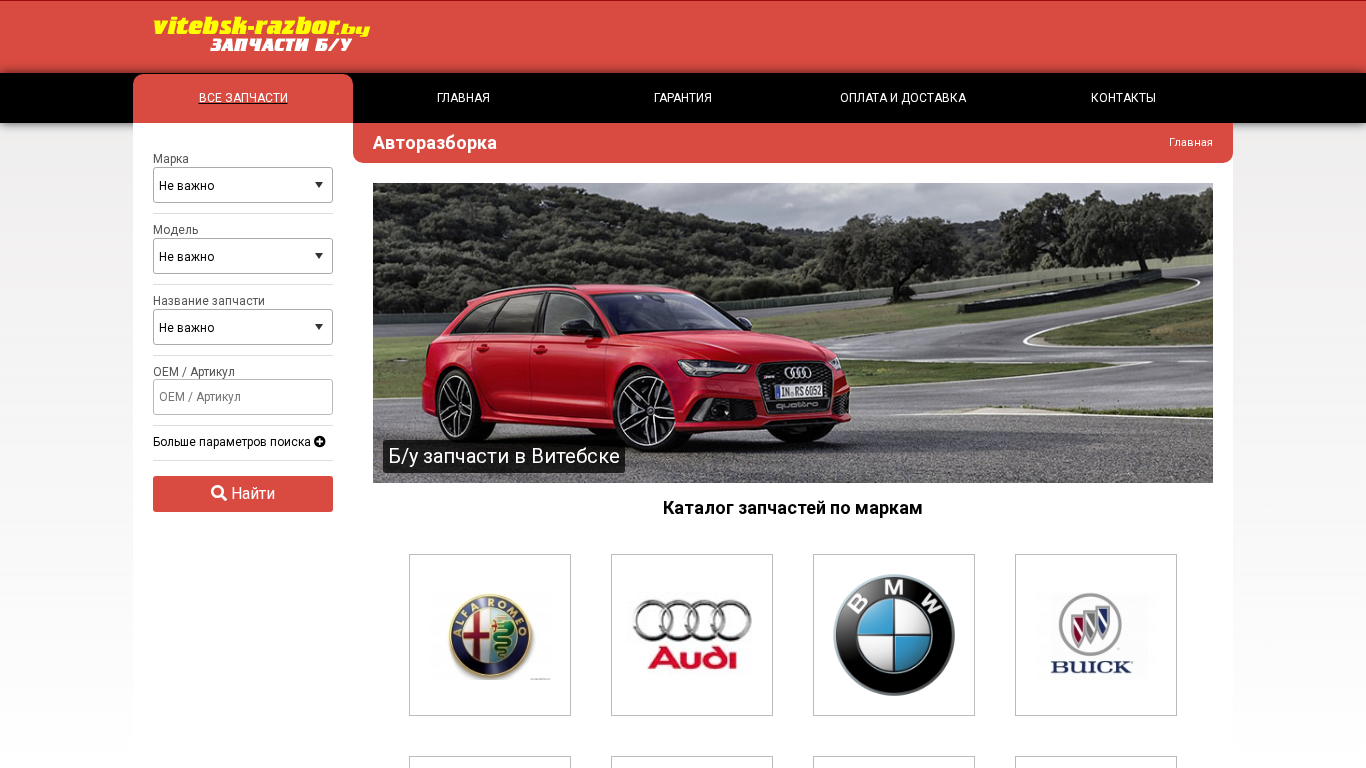This screenshot has width=1366, height=768.
Task: Click the red Audi banner image
Action: (x=793, y=333)
